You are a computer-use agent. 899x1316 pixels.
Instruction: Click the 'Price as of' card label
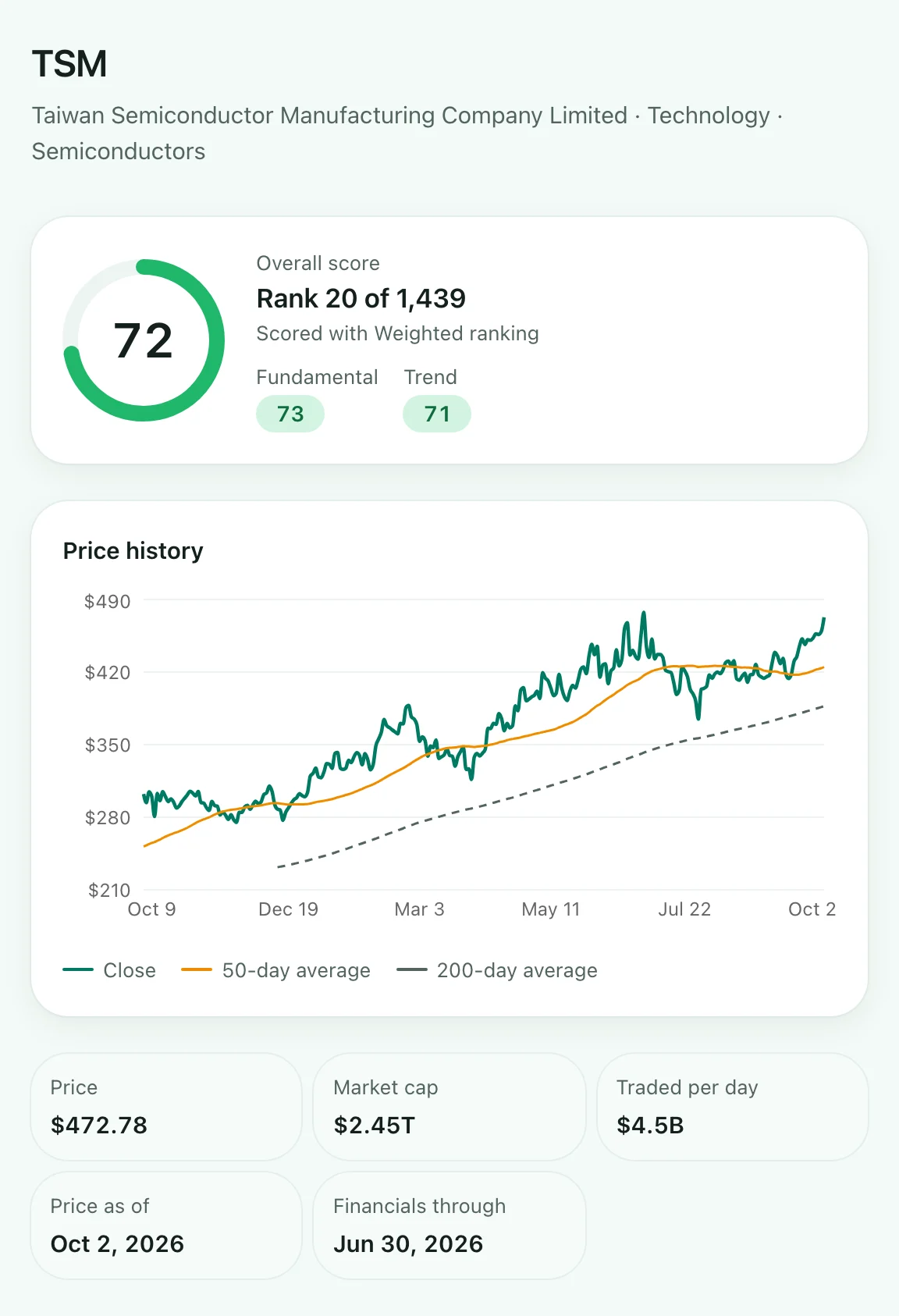click(x=100, y=1207)
